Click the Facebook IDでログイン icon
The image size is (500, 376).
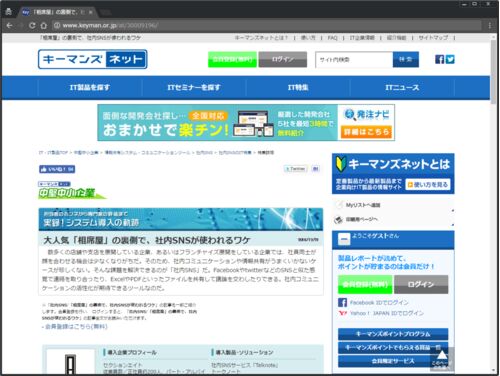tap(342, 303)
